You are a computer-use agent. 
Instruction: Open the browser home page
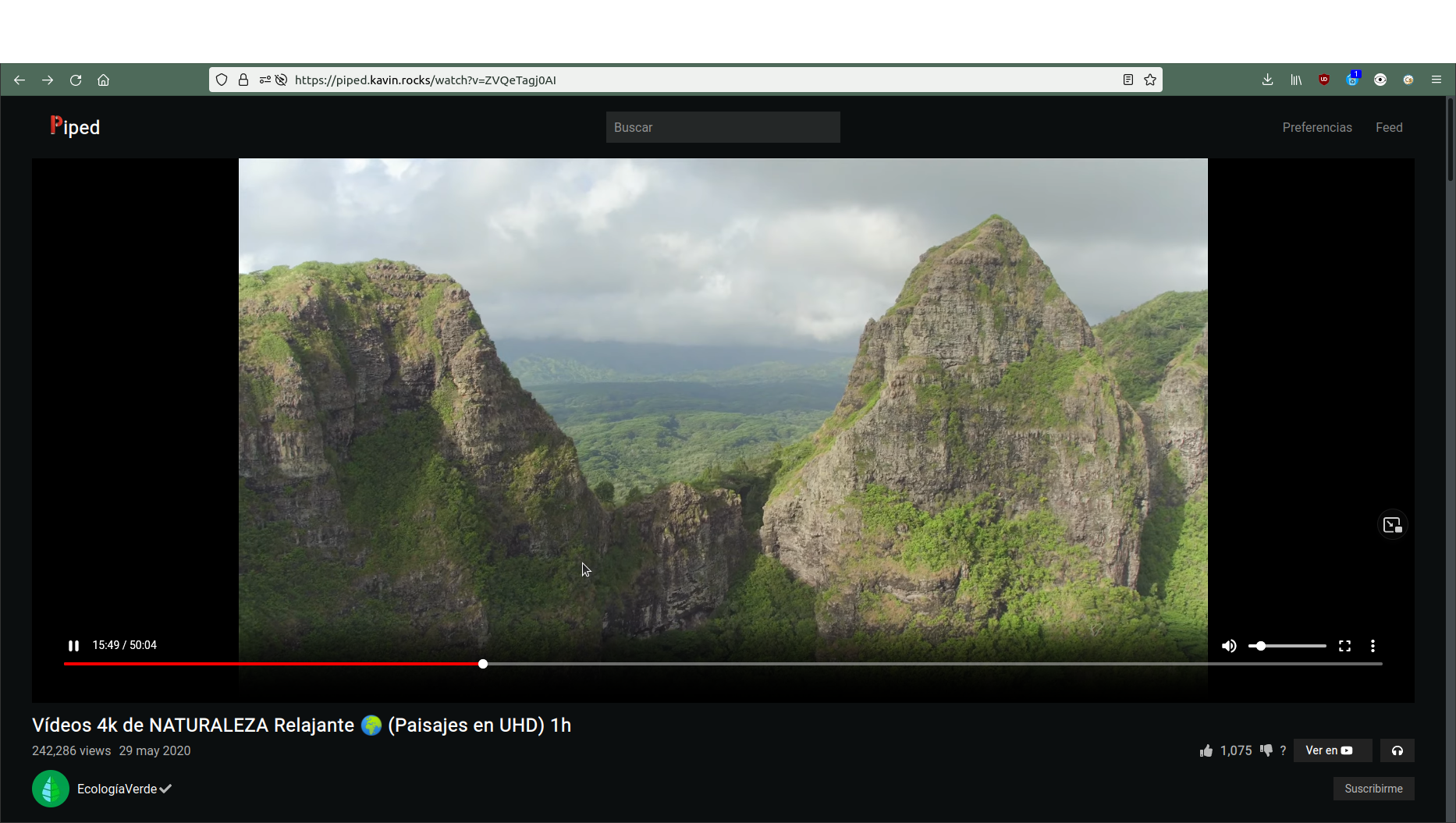coord(103,80)
